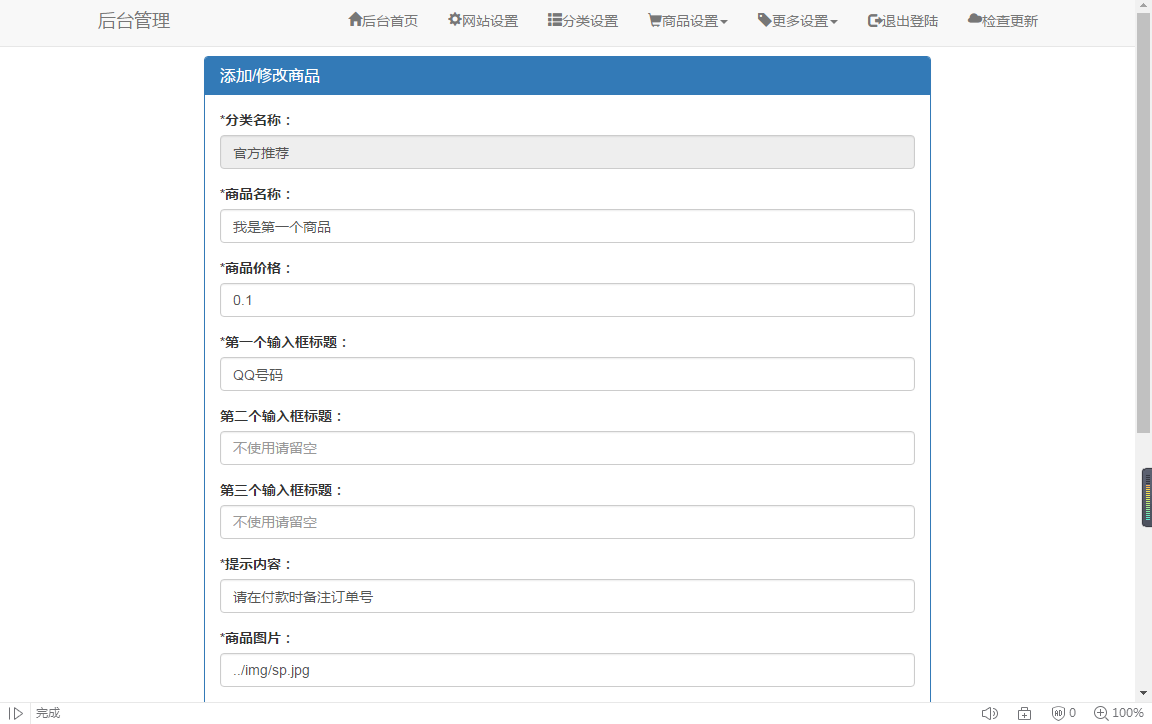
Task: Open the 网站设置 menu text
Action: click(490, 21)
